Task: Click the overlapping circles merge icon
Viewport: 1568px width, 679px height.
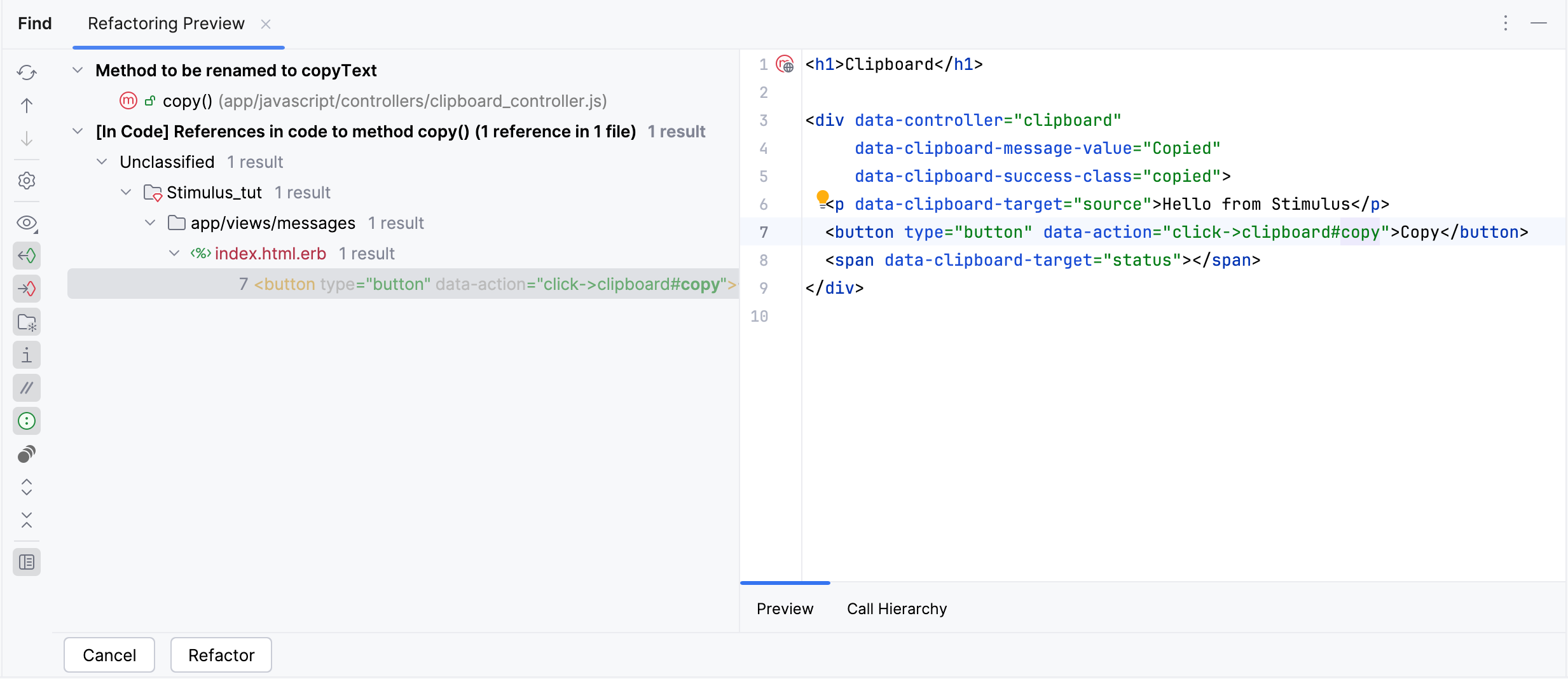Action: tap(27, 455)
